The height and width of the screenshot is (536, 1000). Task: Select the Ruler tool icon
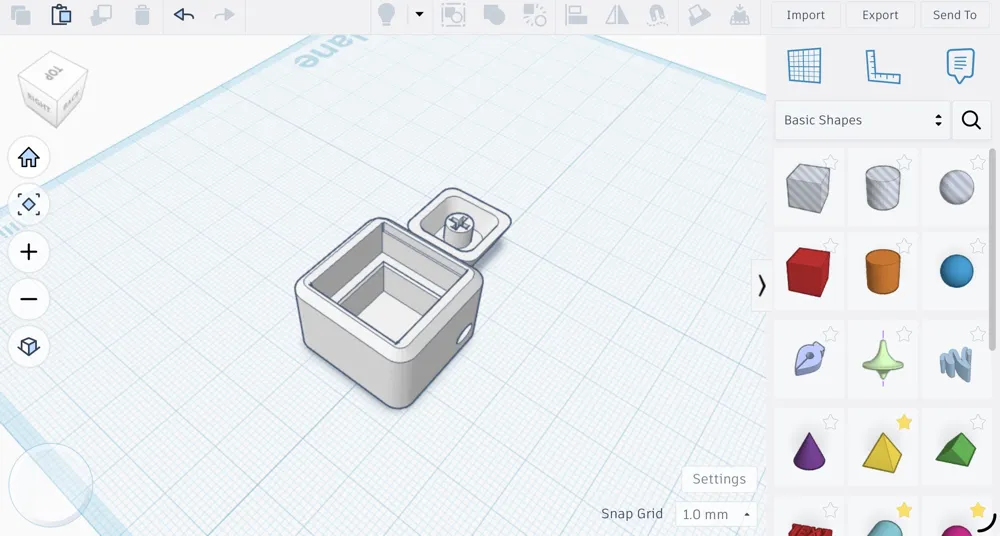(883, 66)
